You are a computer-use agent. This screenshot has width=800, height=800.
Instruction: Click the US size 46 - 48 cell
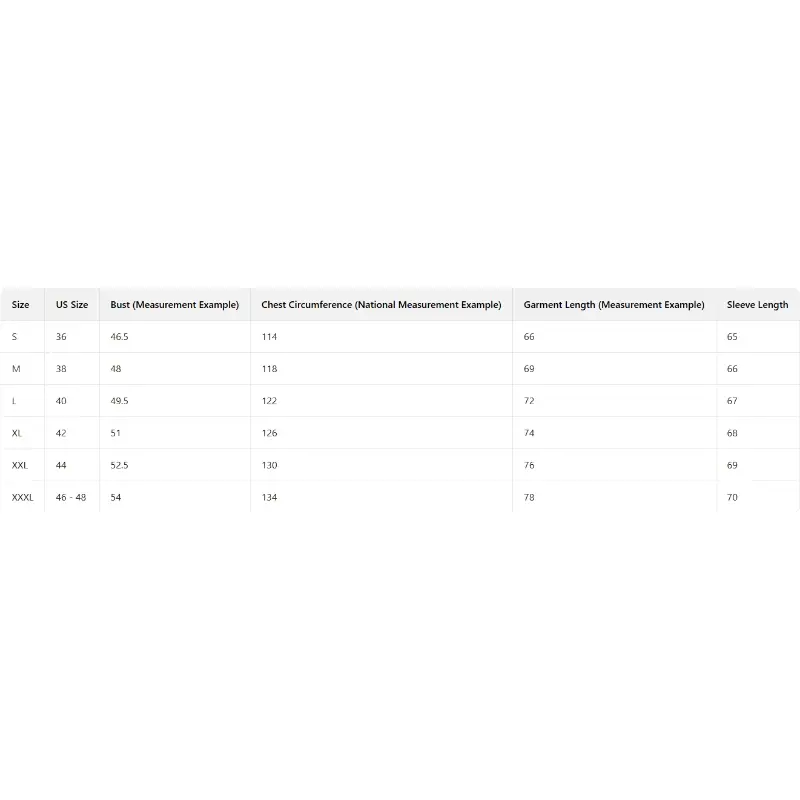coord(71,497)
